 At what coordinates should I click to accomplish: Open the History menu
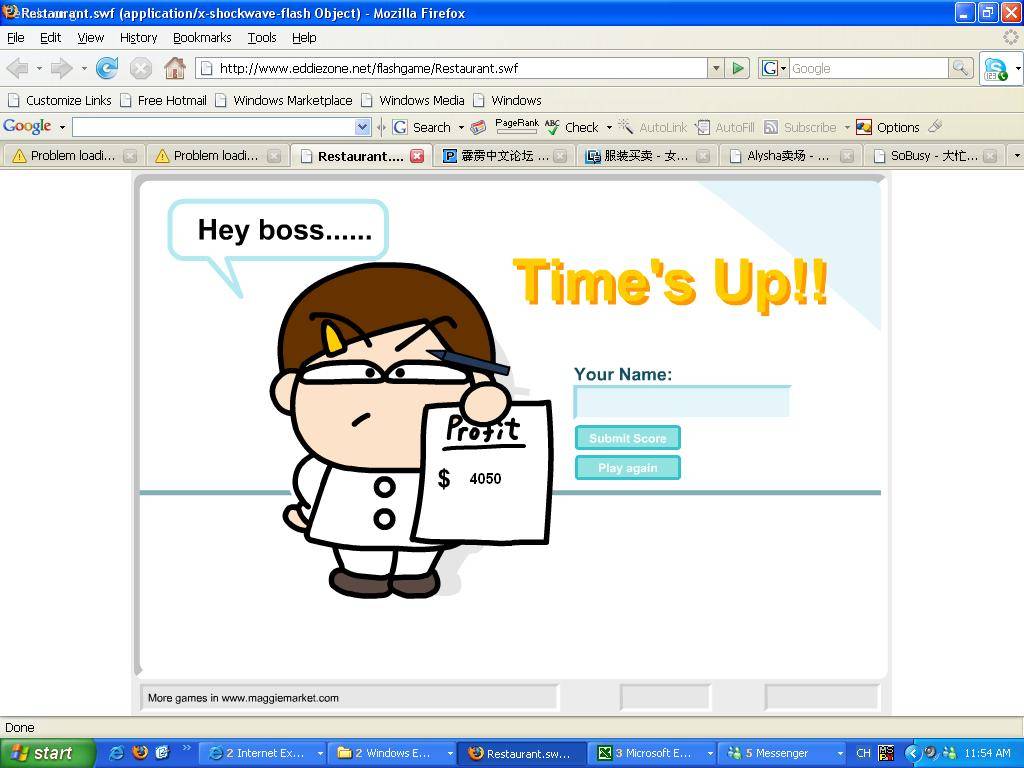pyautogui.click(x=138, y=38)
